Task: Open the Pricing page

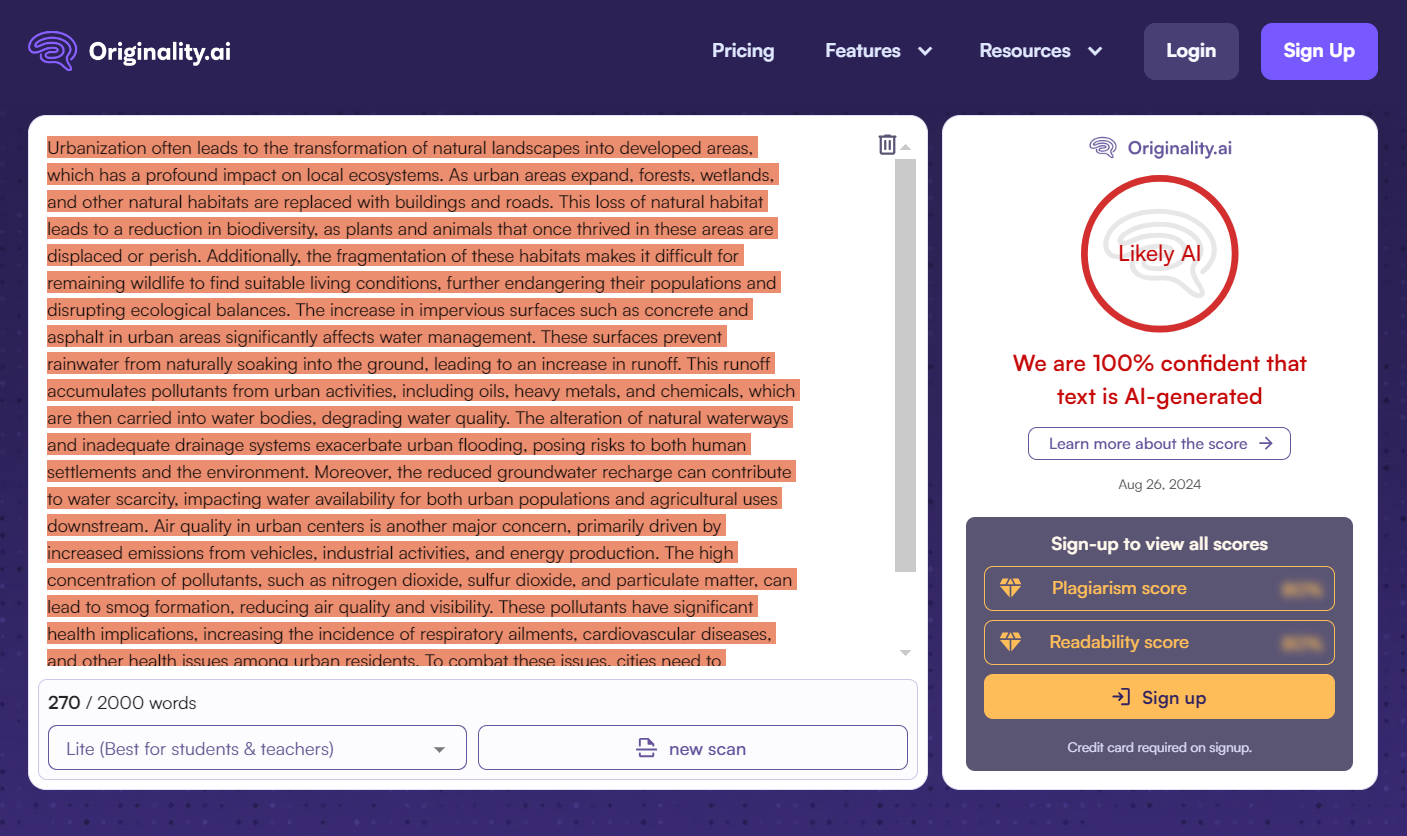Action: (743, 51)
